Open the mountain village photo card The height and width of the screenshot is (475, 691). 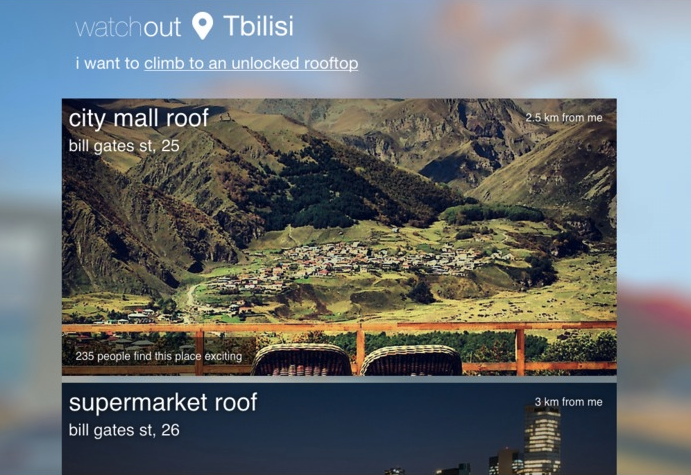click(x=339, y=237)
